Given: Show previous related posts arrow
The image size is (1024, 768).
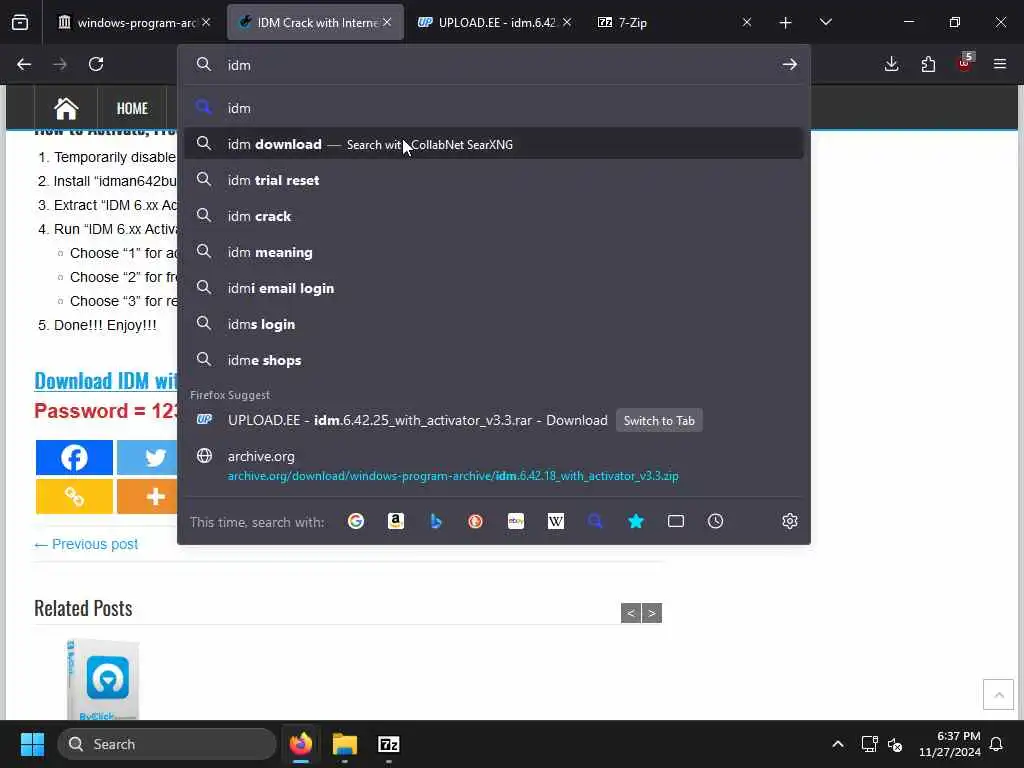Looking at the screenshot, I should tap(630, 613).
